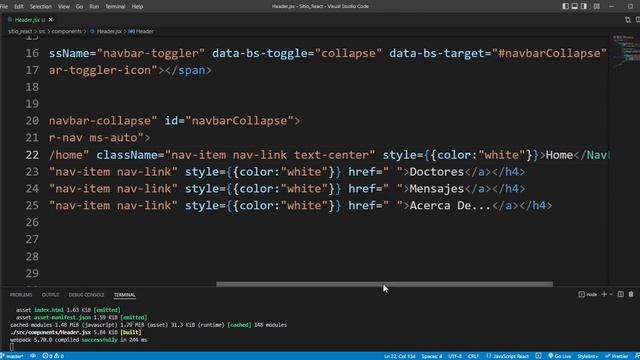This screenshot has height=360, width=640.
Task: Open the View menu
Action: [64, 6]
